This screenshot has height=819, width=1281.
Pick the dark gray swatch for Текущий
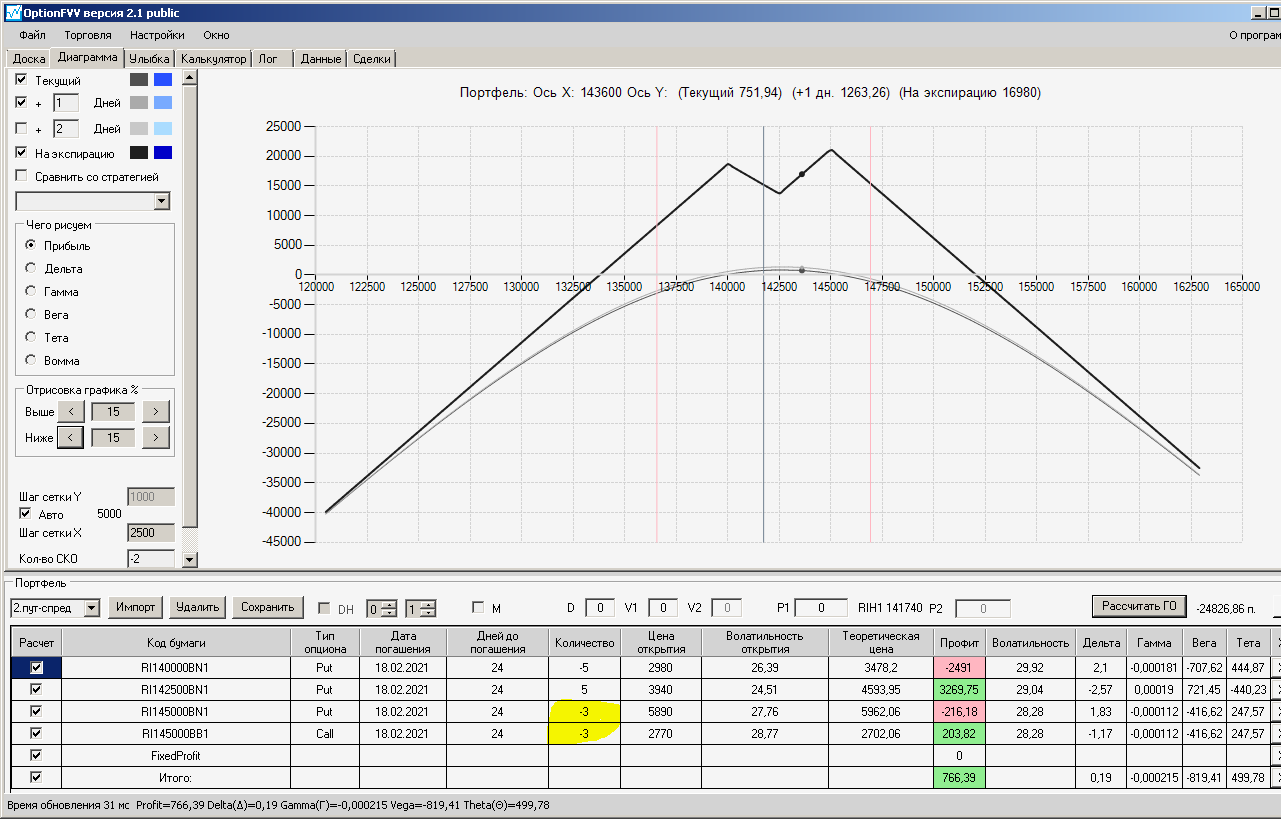tap(139, 79)
